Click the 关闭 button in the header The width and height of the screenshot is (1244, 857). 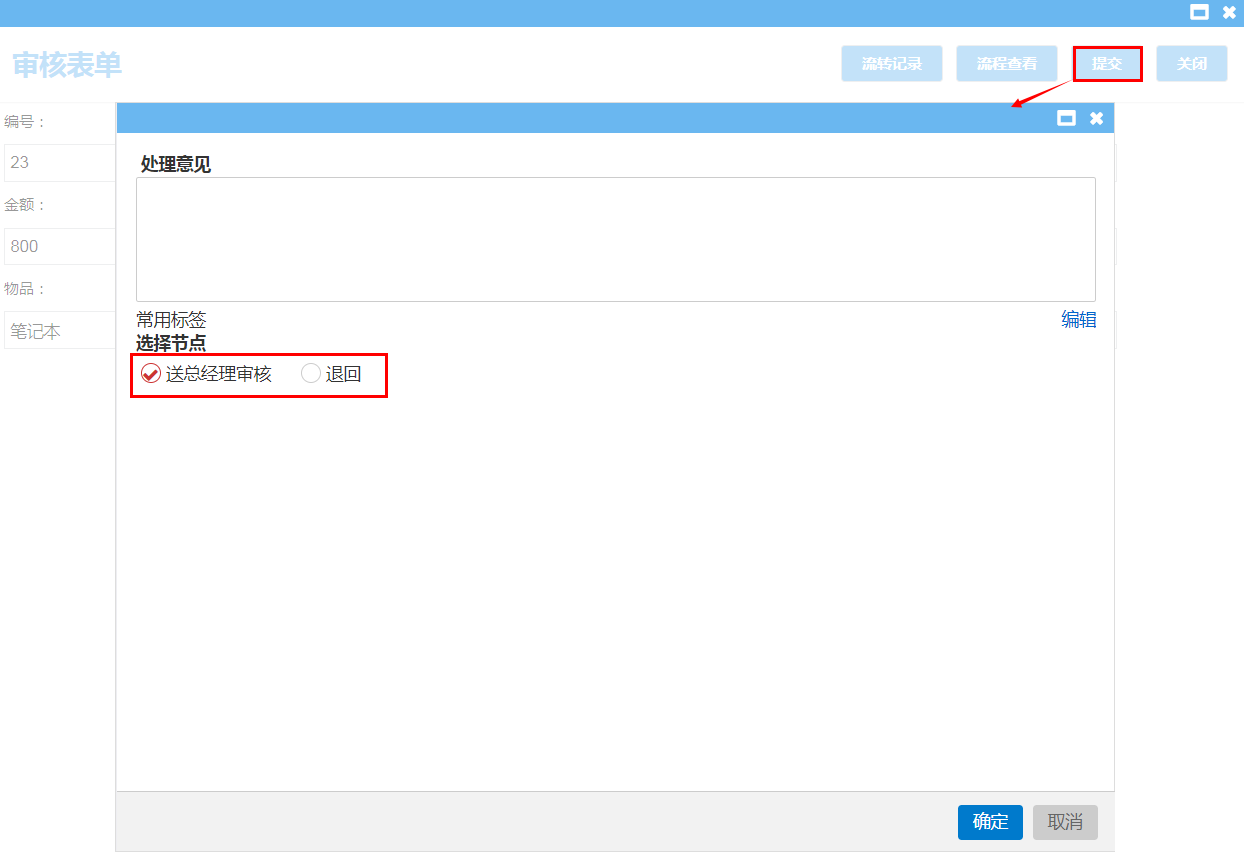click(x=1191, y=63)
